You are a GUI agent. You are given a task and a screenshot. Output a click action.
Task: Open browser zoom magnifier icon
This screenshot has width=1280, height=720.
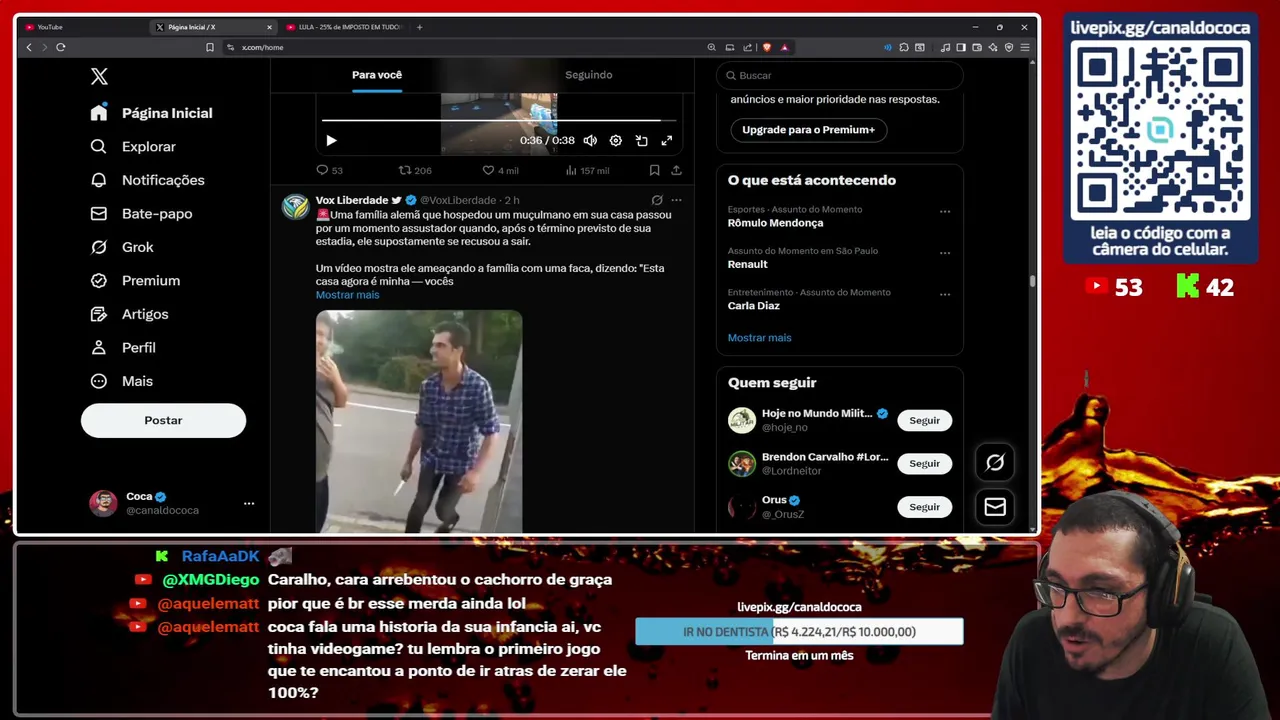711,47
